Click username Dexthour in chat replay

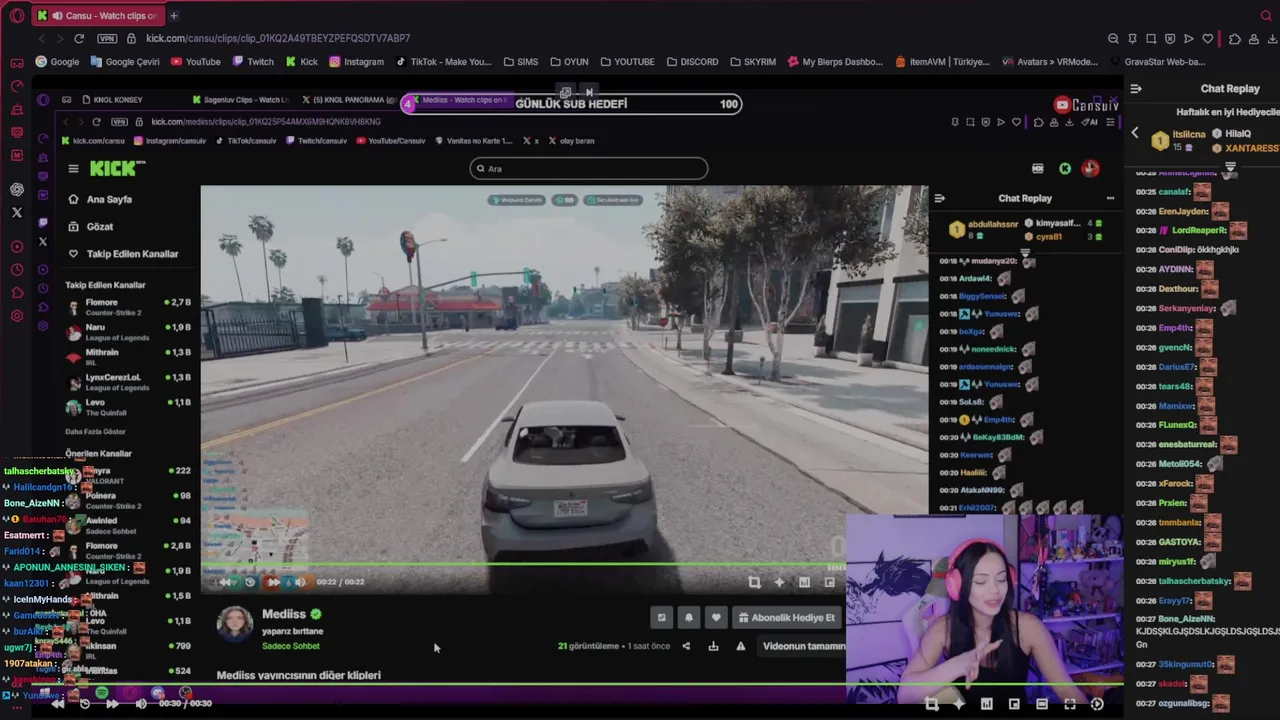(1178, 289)
